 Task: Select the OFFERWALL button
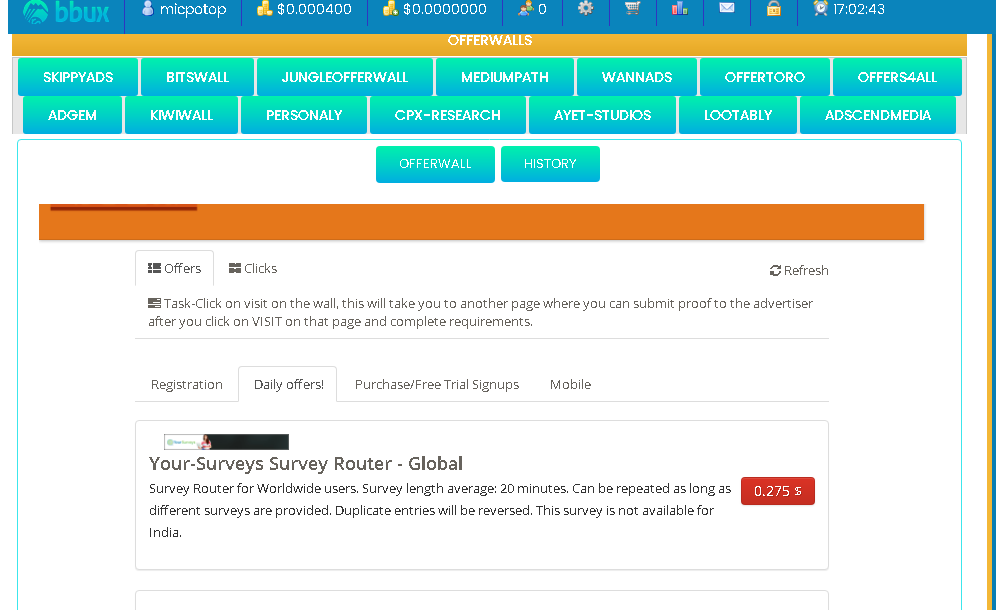coord(435,164)
